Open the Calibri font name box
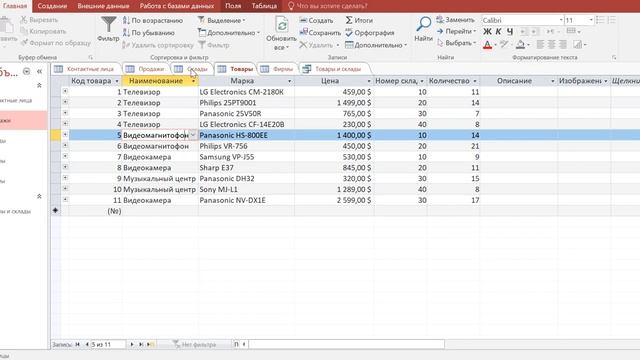Viewport: 640px width, 360px height. [522, 20]
